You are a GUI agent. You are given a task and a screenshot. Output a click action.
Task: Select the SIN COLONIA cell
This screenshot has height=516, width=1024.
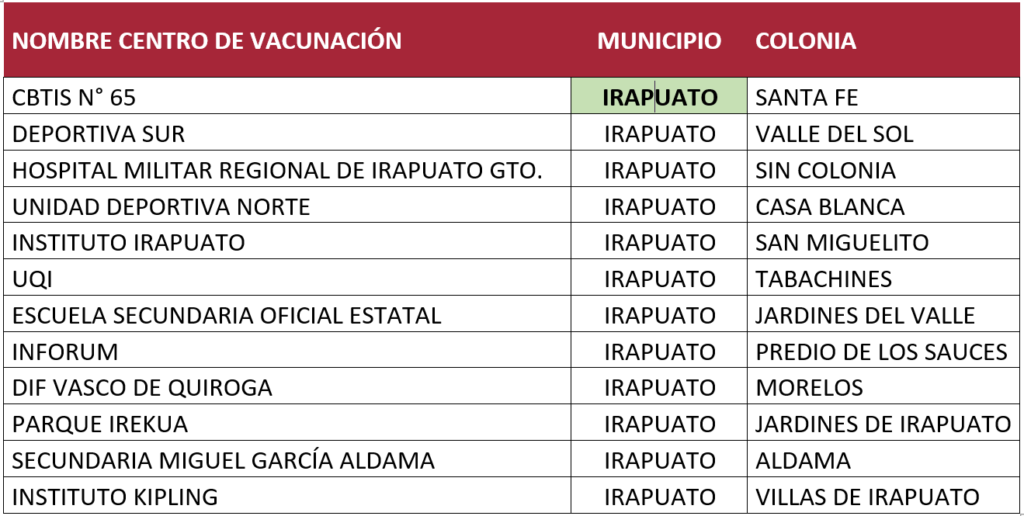point(826,170)
